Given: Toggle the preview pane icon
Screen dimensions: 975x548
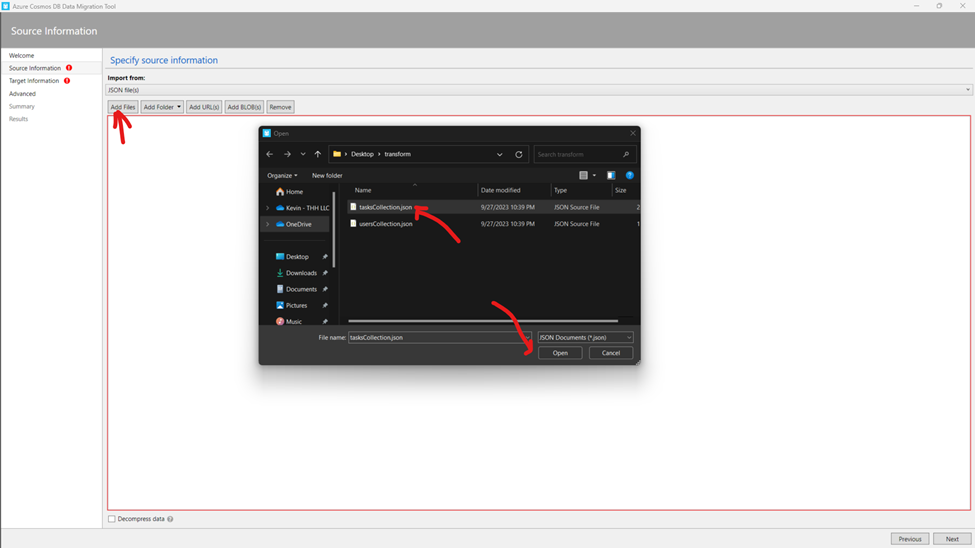Looking at the screenshot, I should pos(611,175).
